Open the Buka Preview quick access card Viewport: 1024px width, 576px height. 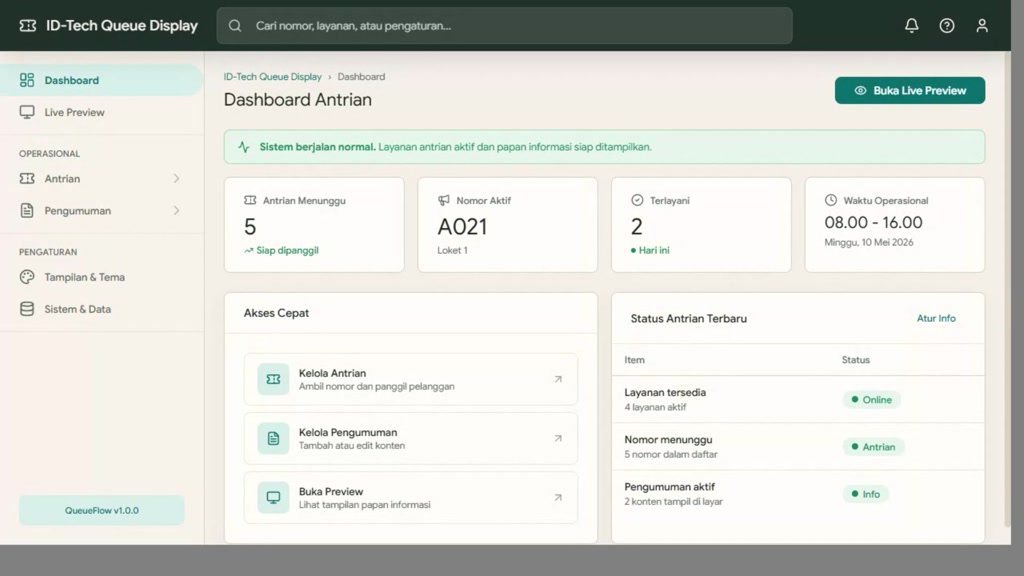click(x=411, y=498)
